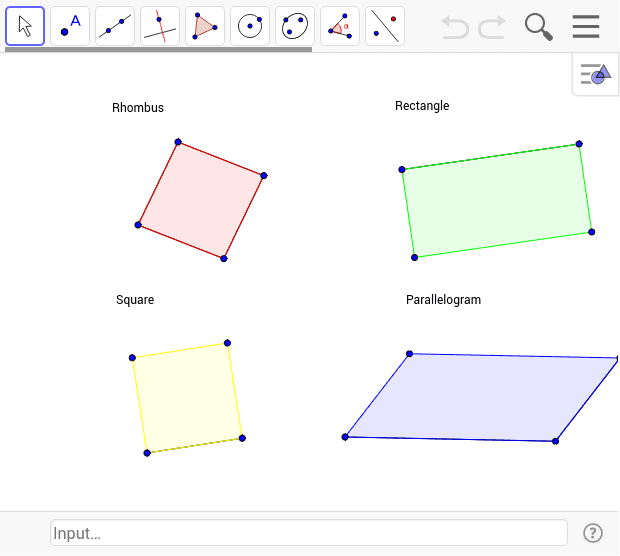Screen dimensions: 620x556
Task: Select the yellow square shape interior
Action: [x=187, y=398]
